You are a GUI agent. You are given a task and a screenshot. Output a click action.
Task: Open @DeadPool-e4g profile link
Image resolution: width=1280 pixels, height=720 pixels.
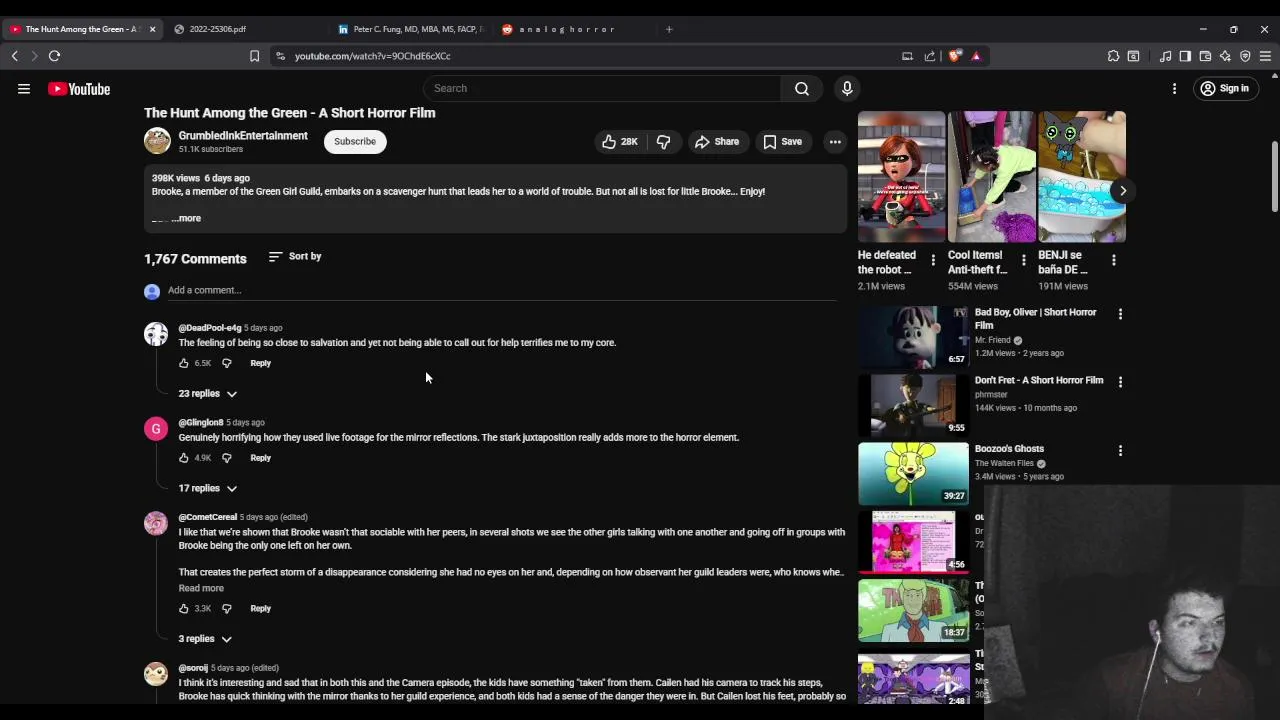(x=210, y=328)
